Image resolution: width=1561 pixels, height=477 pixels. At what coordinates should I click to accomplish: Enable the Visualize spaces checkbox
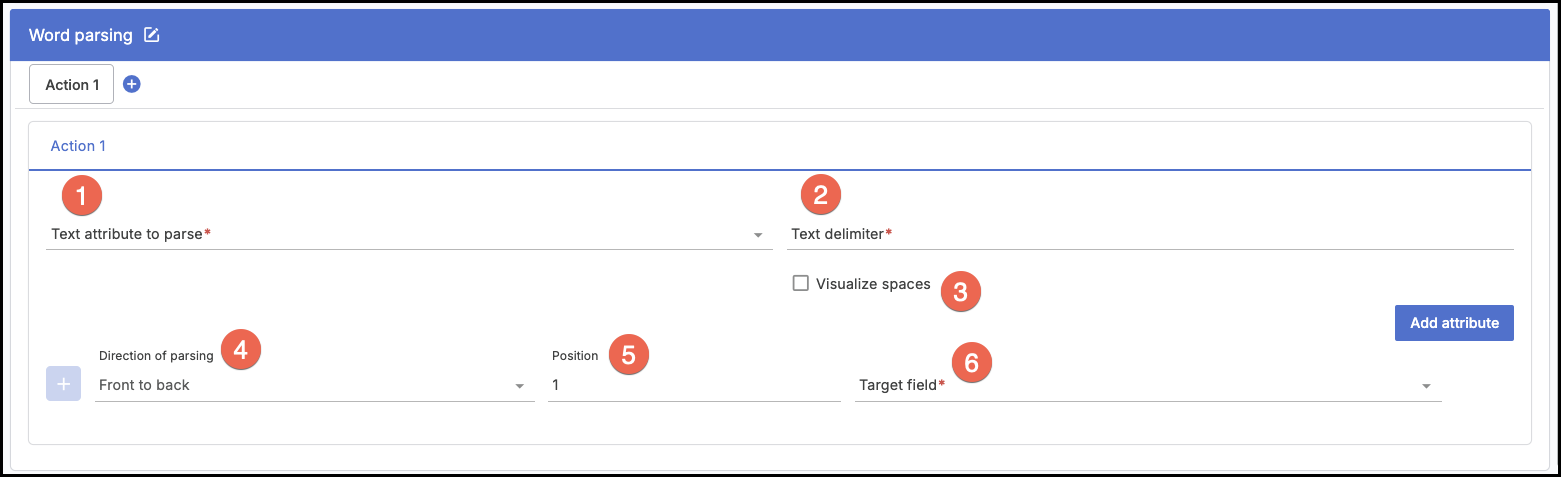tap(800, 283)
